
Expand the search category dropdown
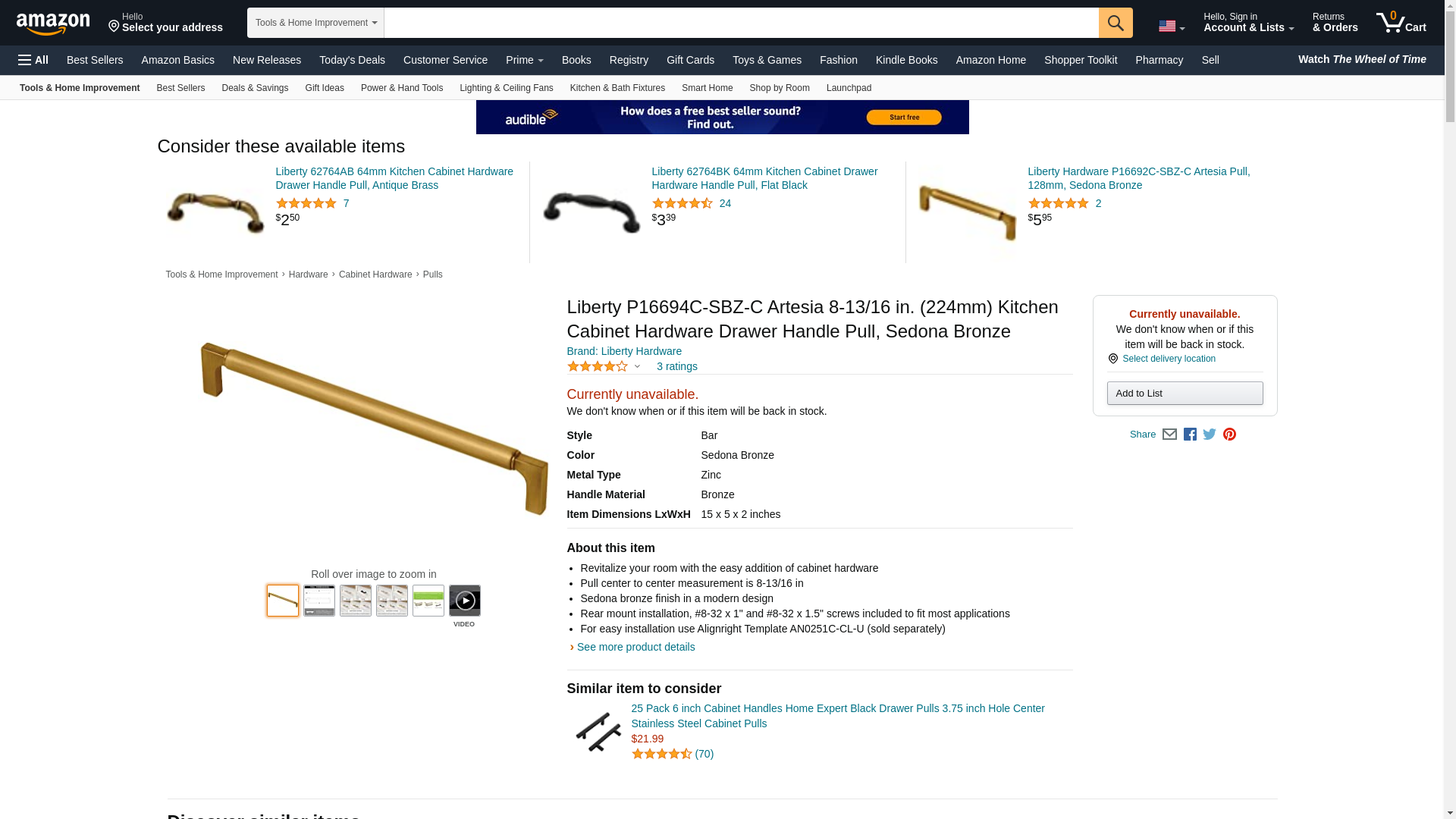[315, 23]
